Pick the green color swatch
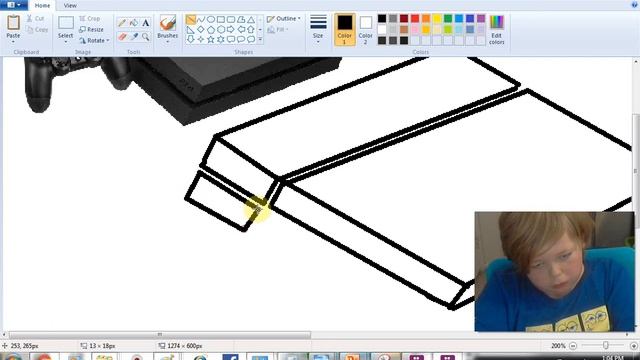The width and height of the screenshot is (640, 360). pos(448,18)
